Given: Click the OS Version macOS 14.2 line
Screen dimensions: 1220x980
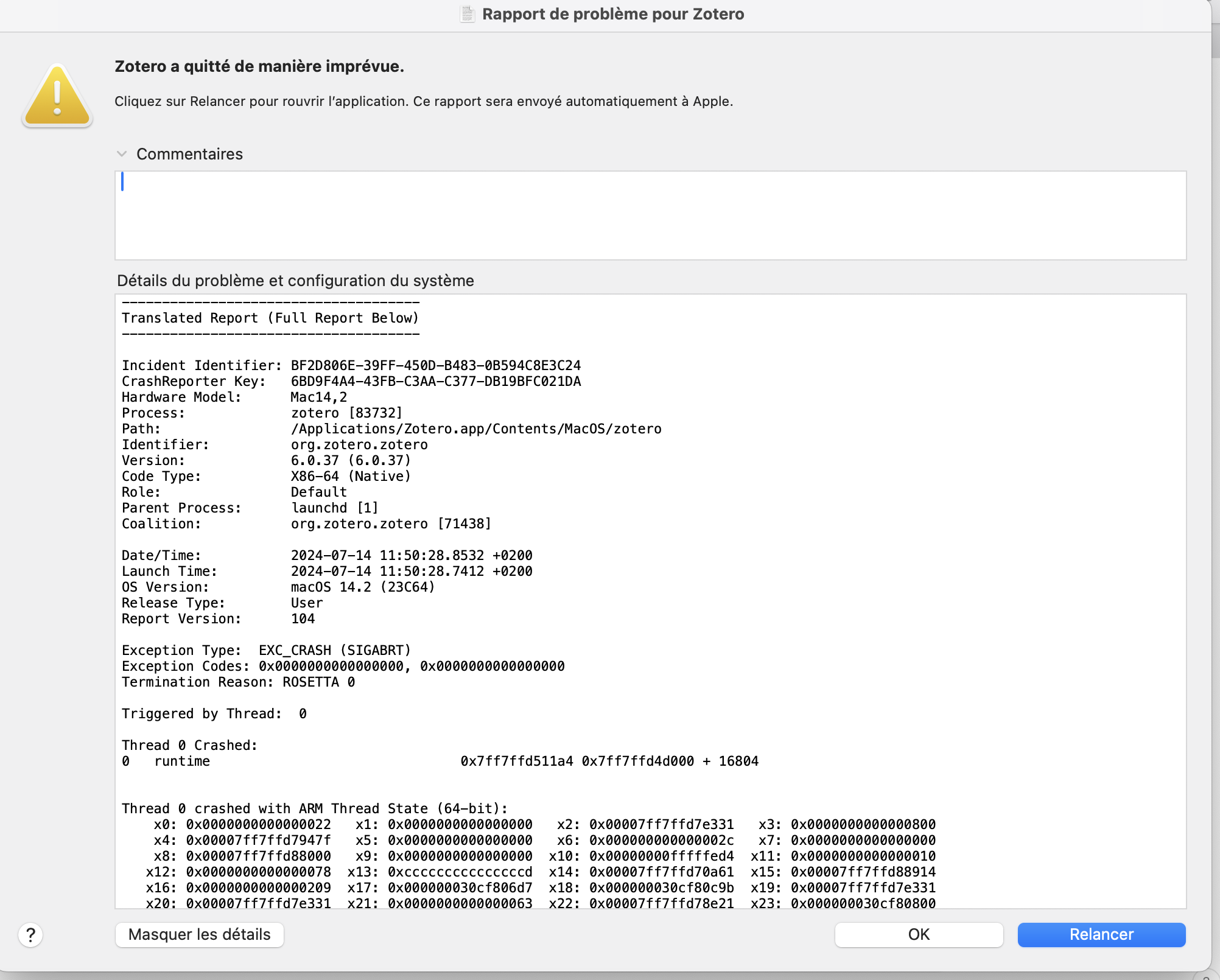Looking at the screenshot, I should [x=278, y=587].
